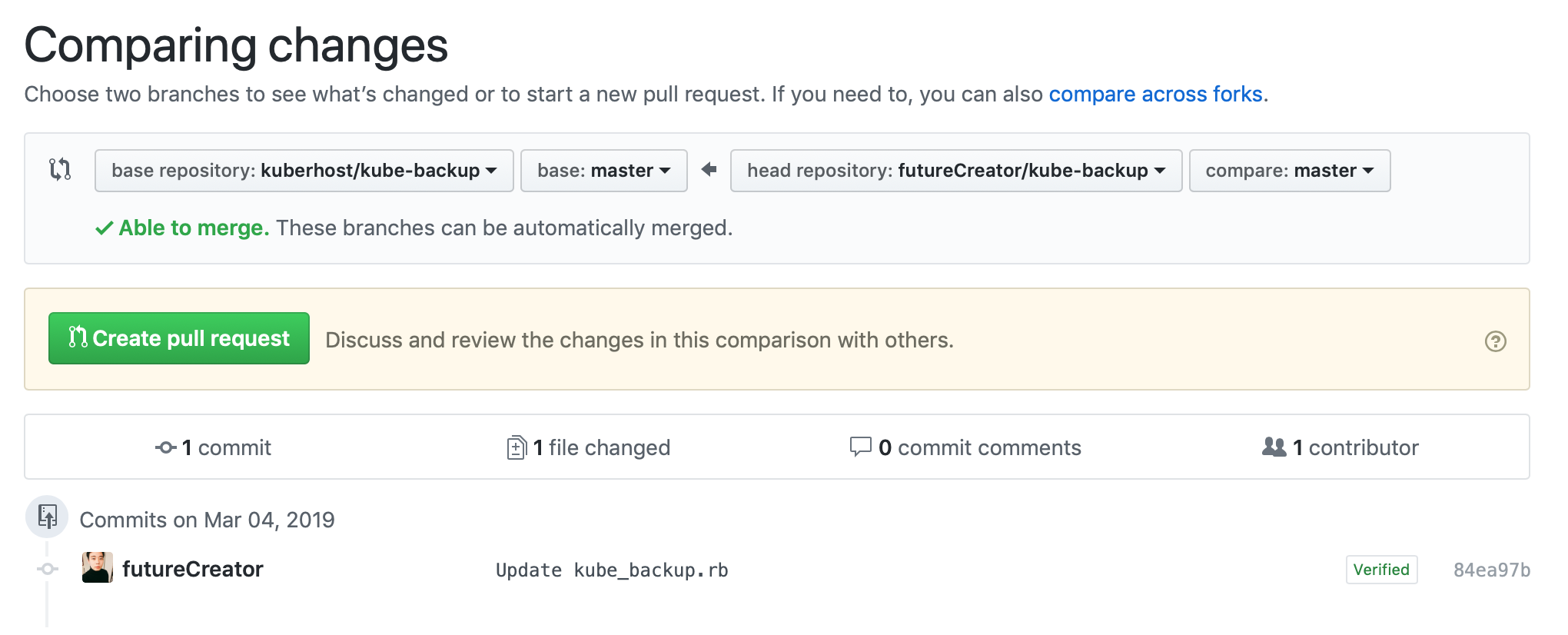The width and height of the screenshot is (1568, 635).
Task: Click the file diff icon
Action: [517, 447]
